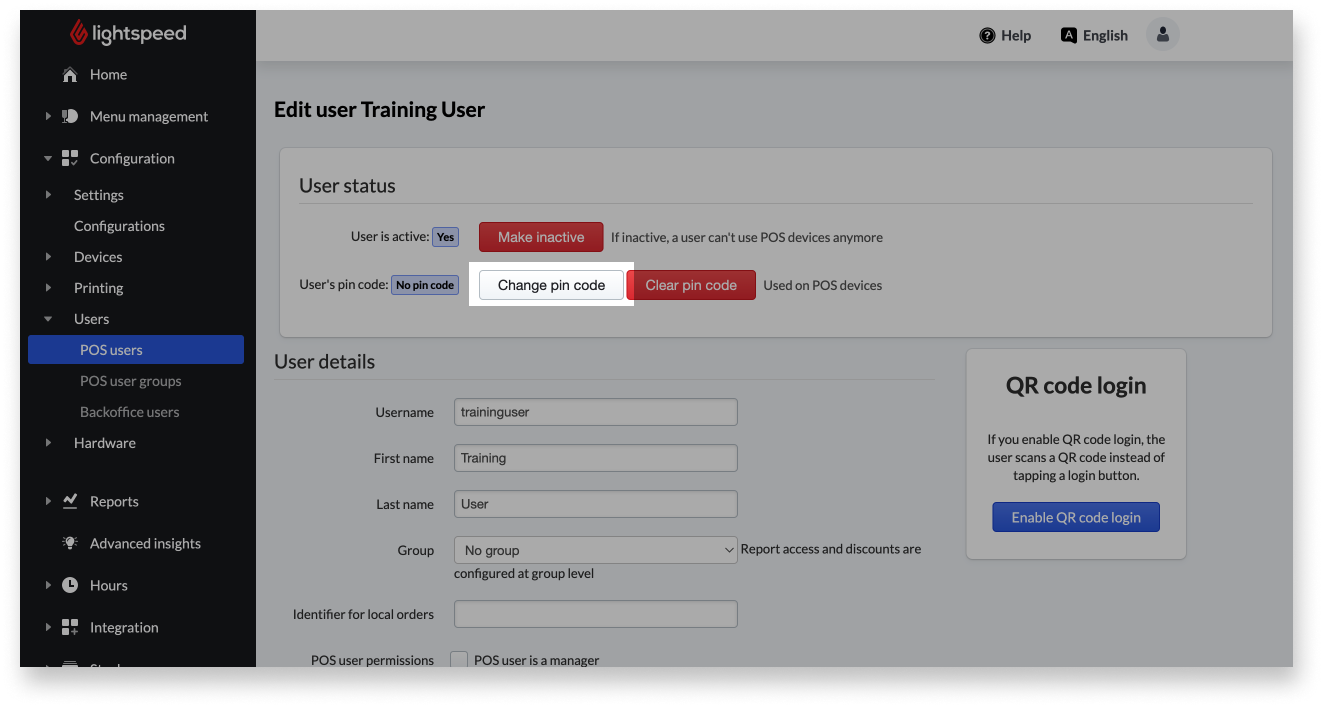
Task: Open Help using the question mark icon
Action: [986, 35]
